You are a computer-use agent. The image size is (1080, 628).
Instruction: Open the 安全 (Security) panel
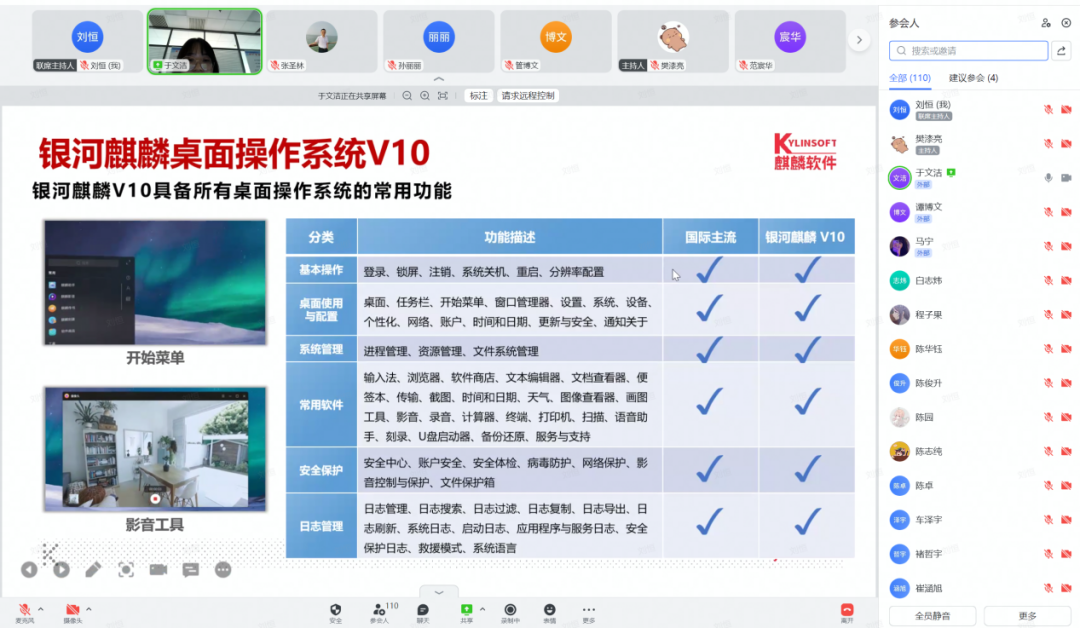click(336, 609)
